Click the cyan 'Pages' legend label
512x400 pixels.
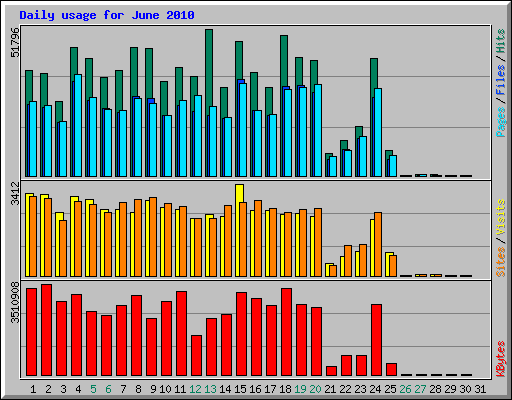click(x=500, y=122)
